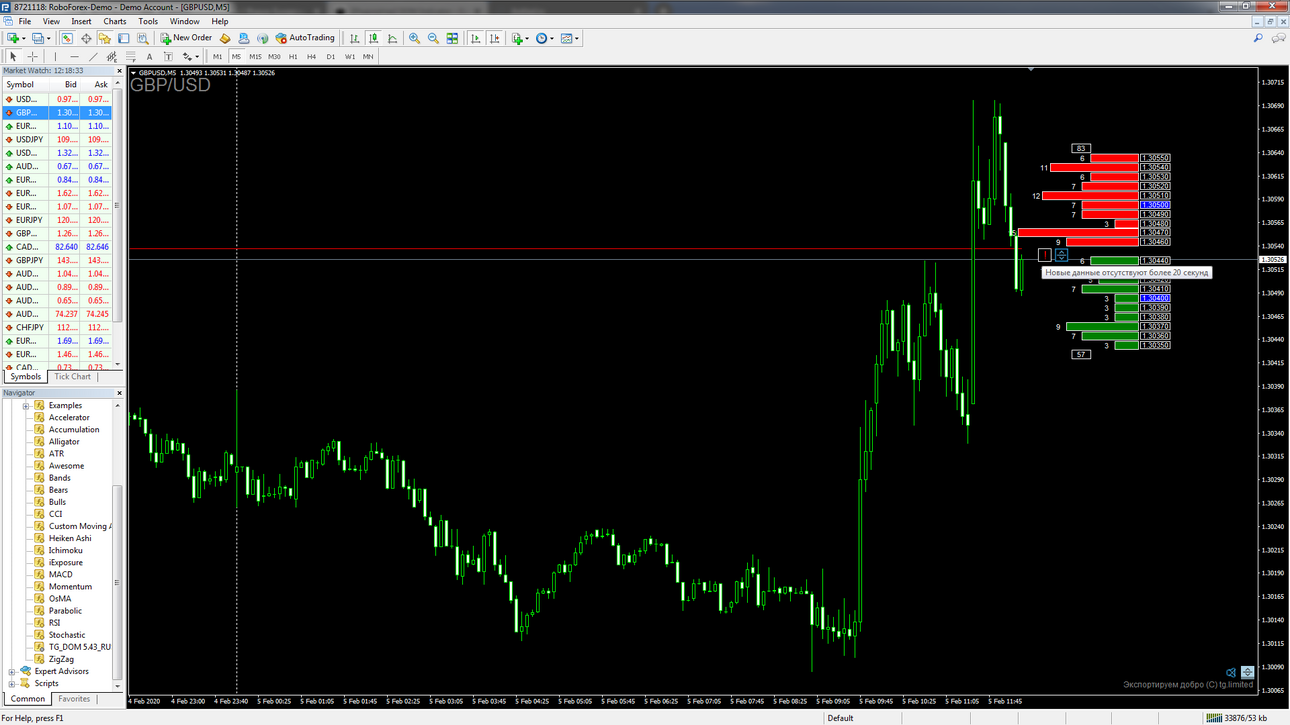This screenshot has width=1290, height=725.
Task: Select the Crosshair tool
Action: (x=32, y=56)
